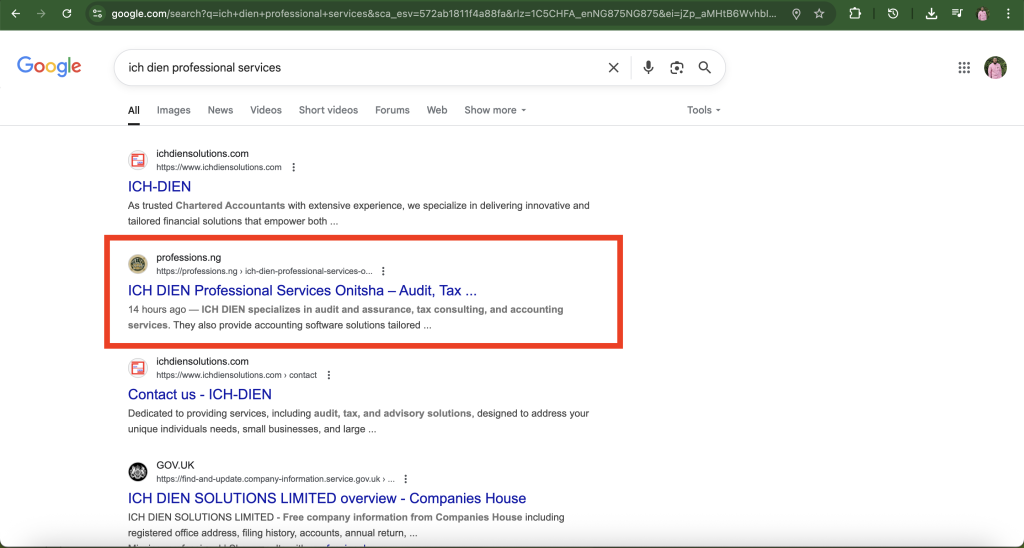This screenshot has height=548, width=1024.
Task: Reload the page with refresh icon
Action: point(67,13)
